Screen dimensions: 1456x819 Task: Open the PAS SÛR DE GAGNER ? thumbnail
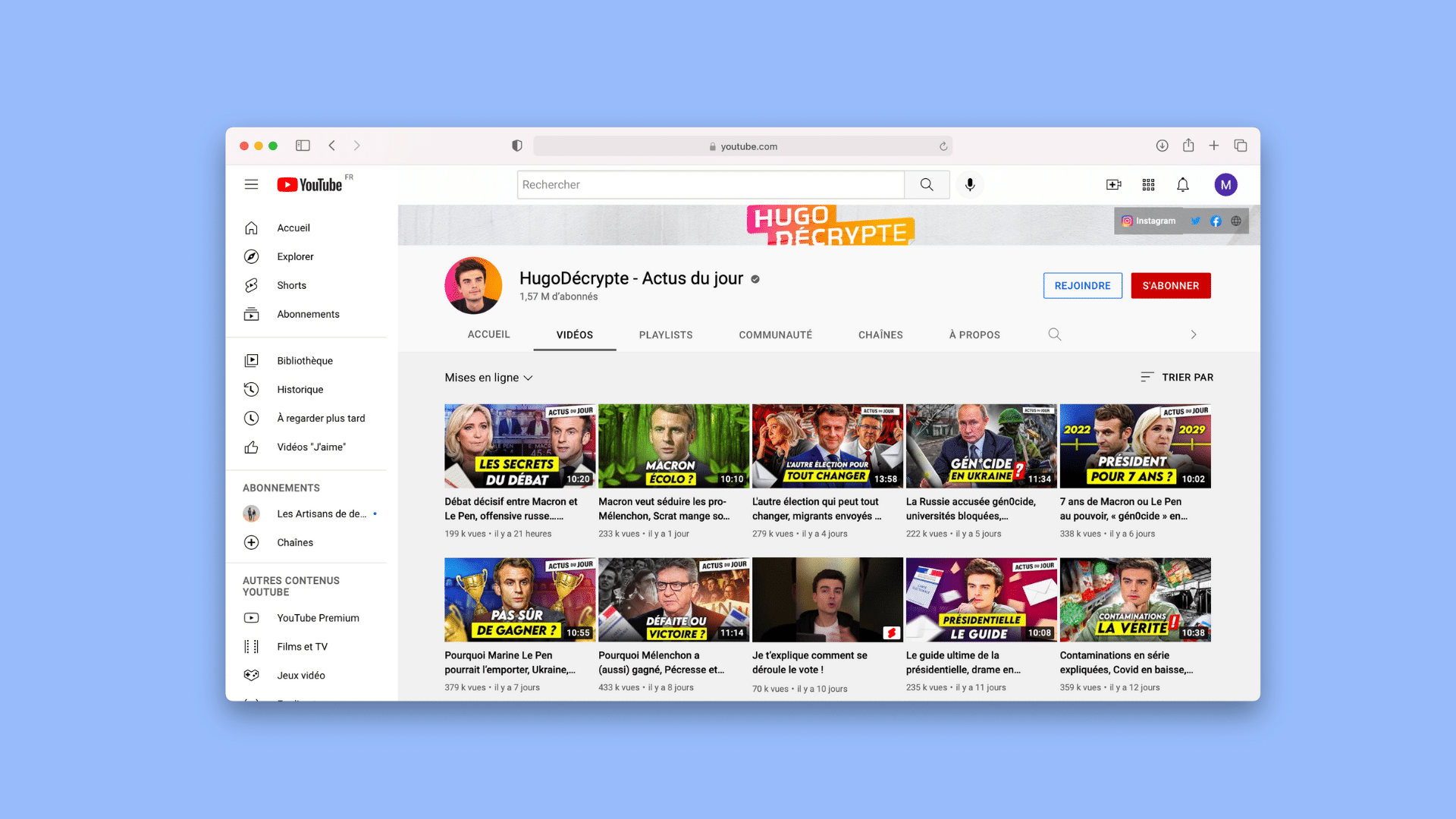(520, 600)
